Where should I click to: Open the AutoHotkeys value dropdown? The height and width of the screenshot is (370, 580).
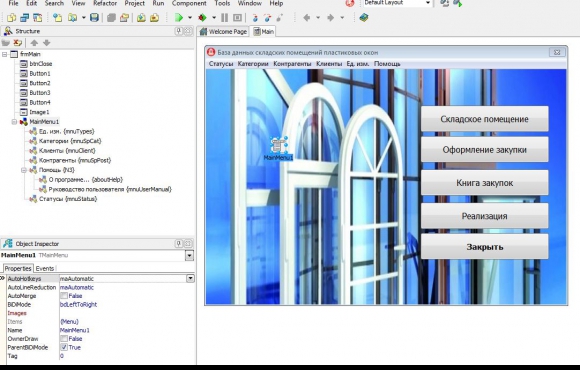(x=190, y=278)
